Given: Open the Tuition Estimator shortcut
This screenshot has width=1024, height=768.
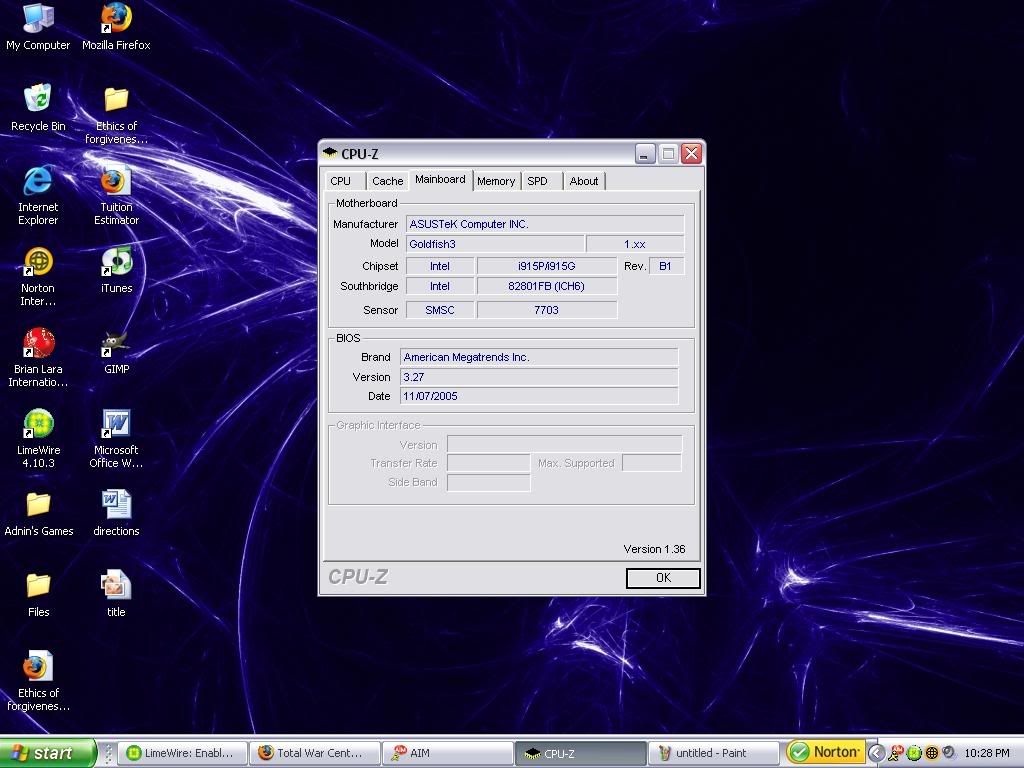Looking at the screenshot, I should click(116, 182).
